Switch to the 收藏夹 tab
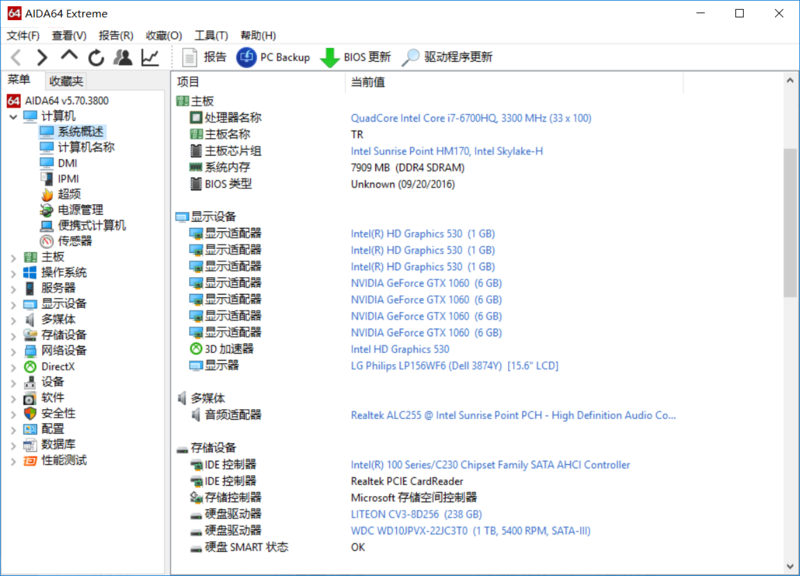 (66, 81)
